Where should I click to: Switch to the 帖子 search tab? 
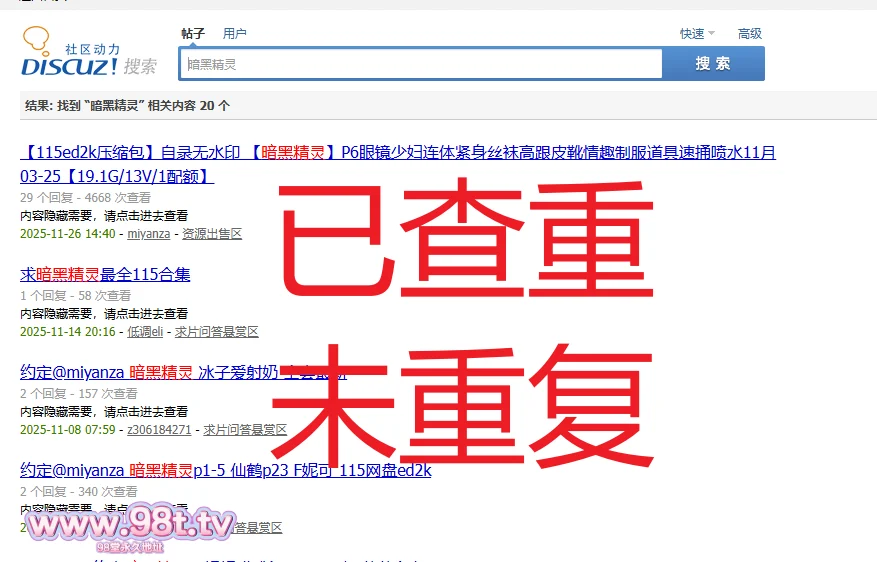[x=192, y=33]
